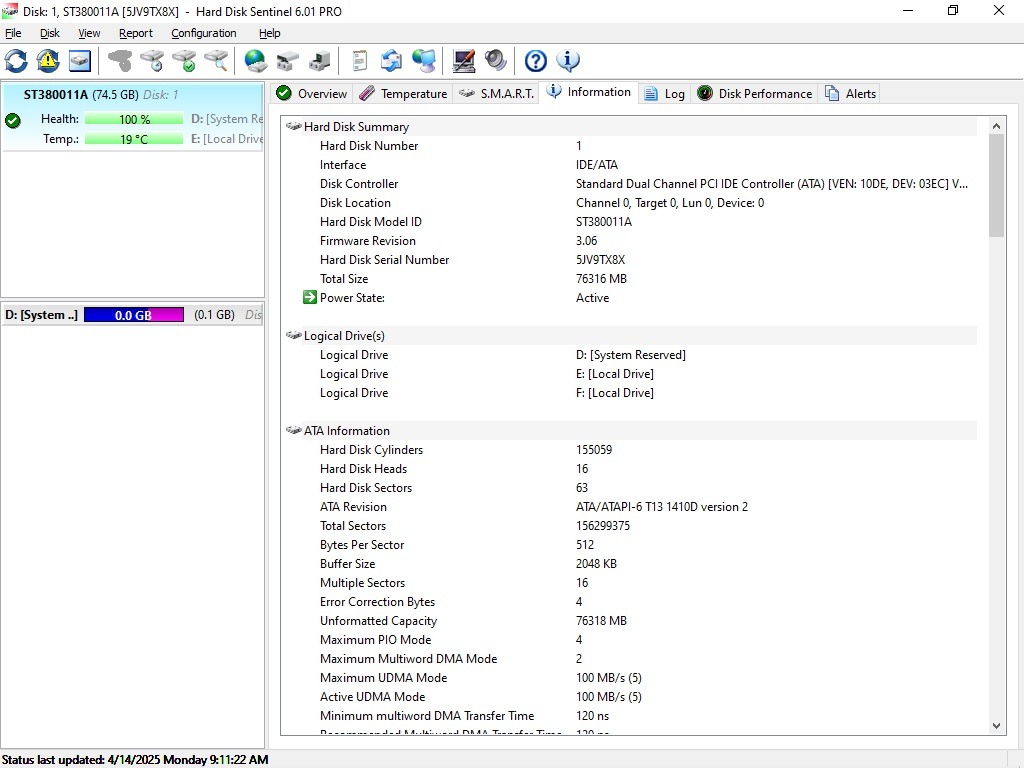This screenshot has width=1024, height=768.
Task: Click the disk with magnifying glass icon
Action: click(x=216, y=61)
